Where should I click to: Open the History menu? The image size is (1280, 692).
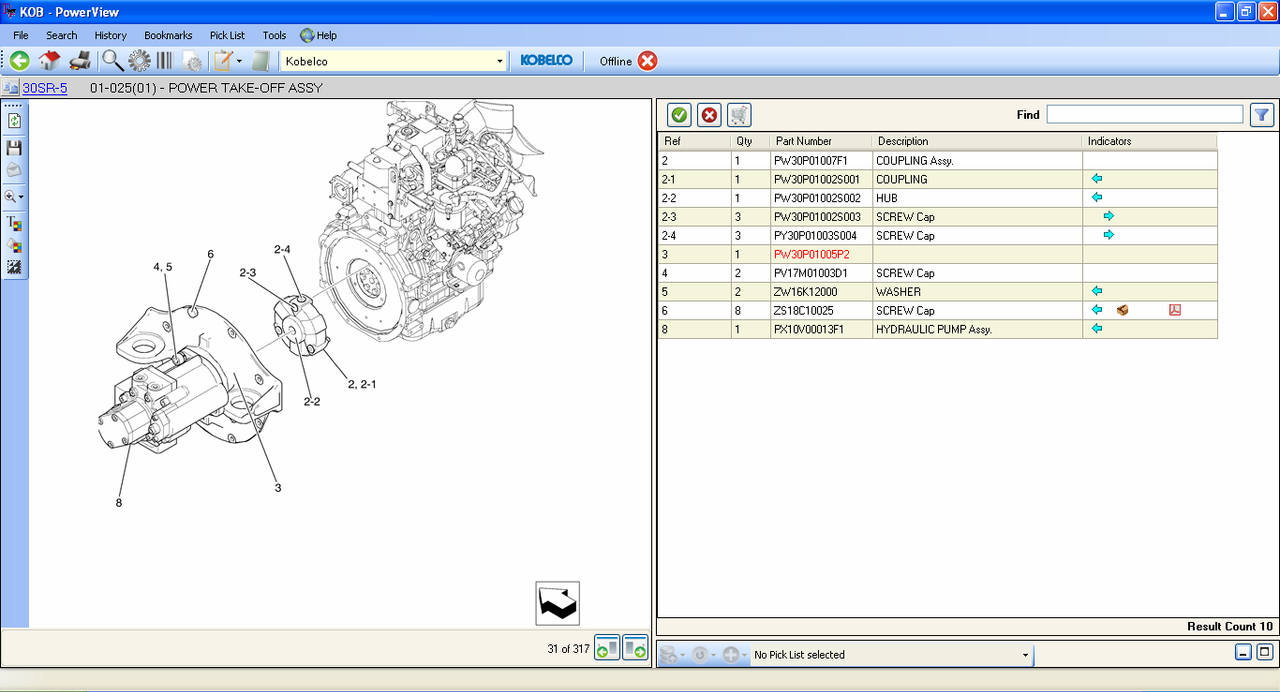coord(111,35)
